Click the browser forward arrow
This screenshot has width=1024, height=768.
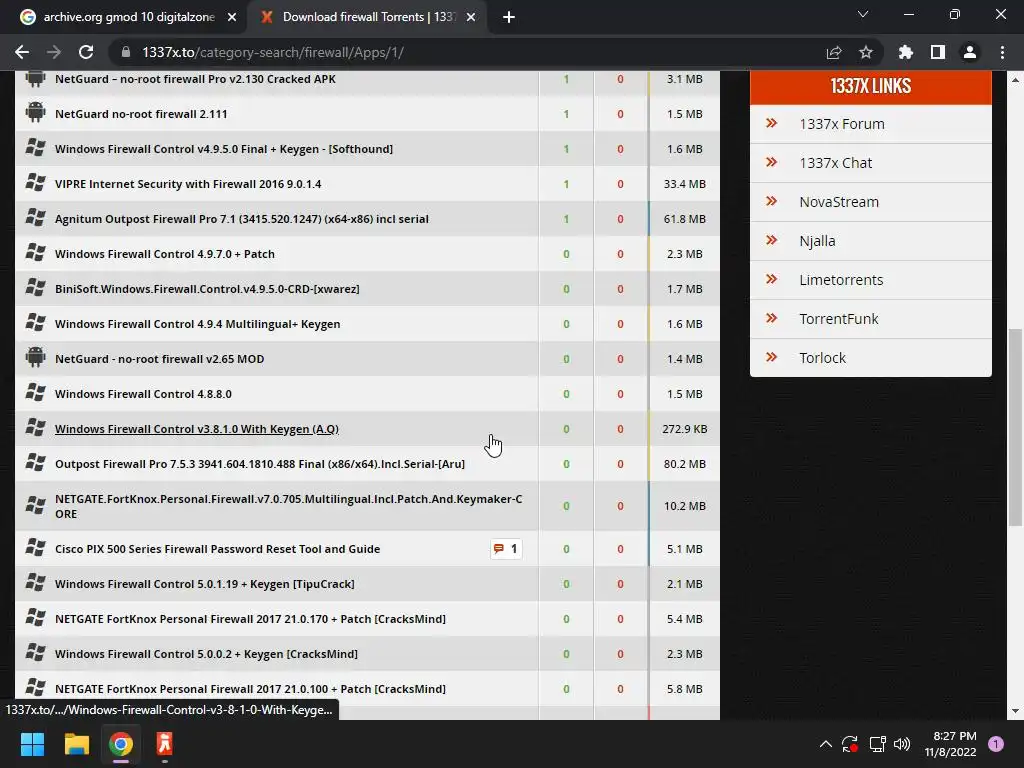click(x=54, y=52)
